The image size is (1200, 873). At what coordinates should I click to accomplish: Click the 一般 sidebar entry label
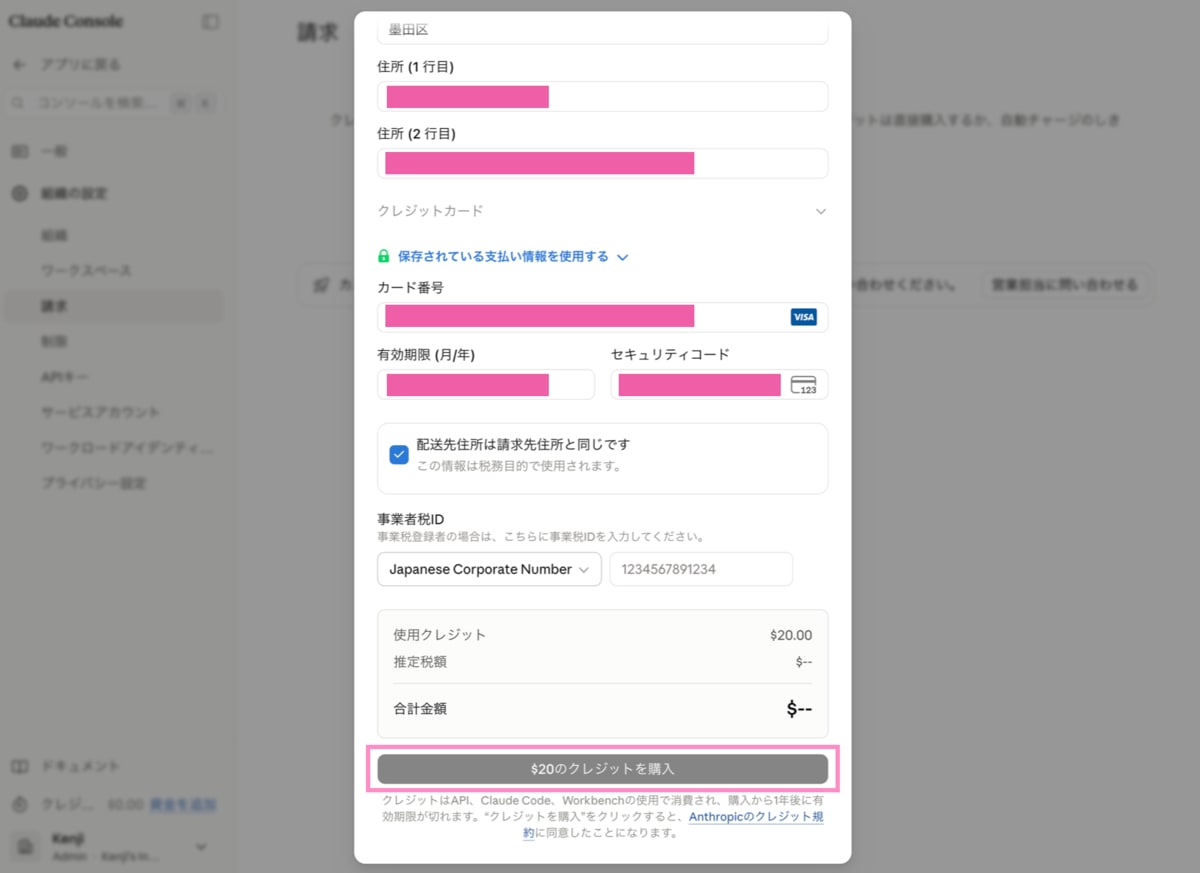click(54, 151)
